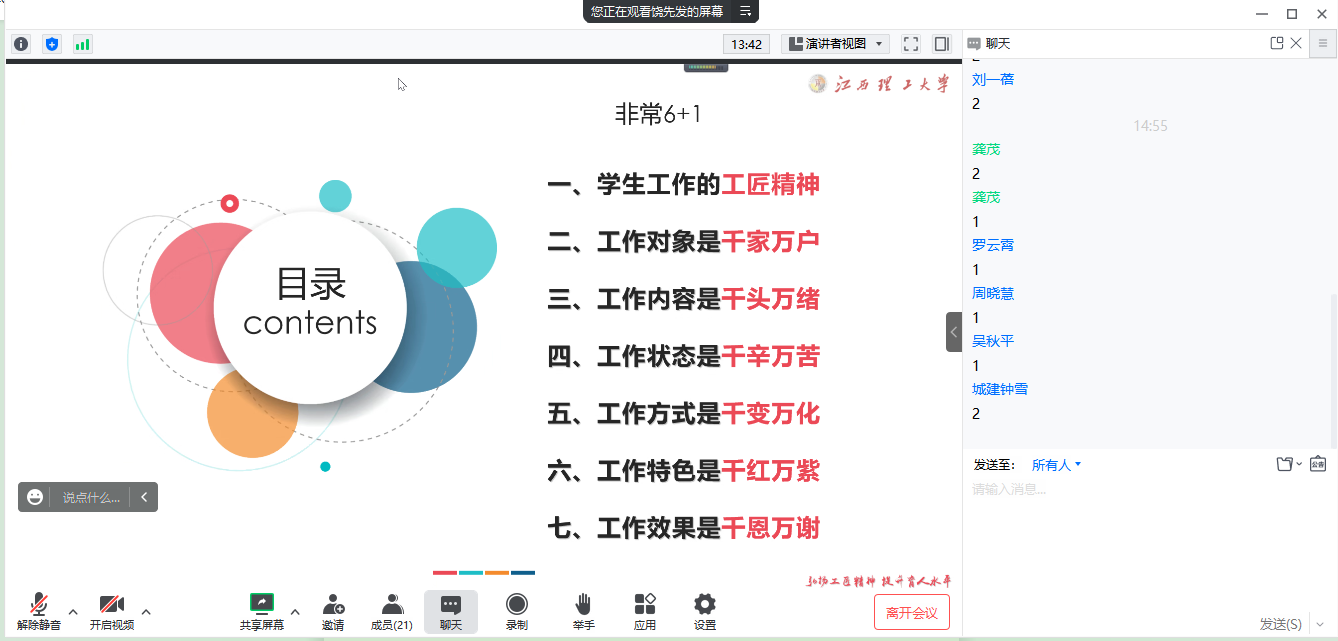
Task: Click the timestamp 14:55 in chat
Action: coord(1150,126)
